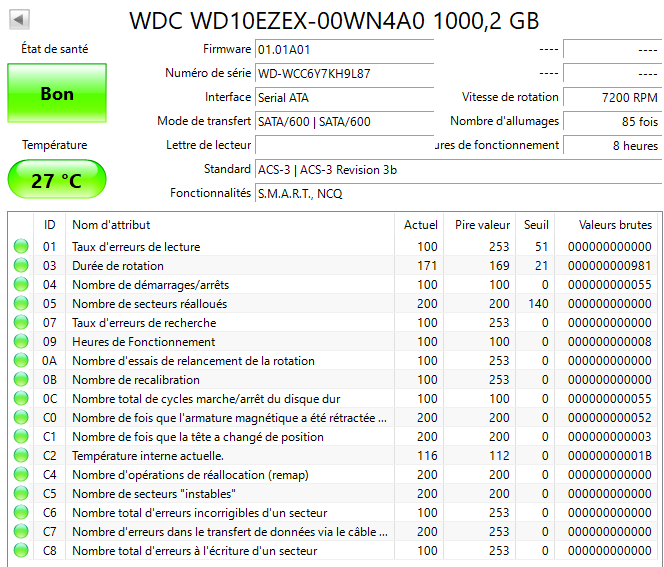Click the operating hours value 8 heures
The height and width of the screenshot is (567, 664).
612,146
